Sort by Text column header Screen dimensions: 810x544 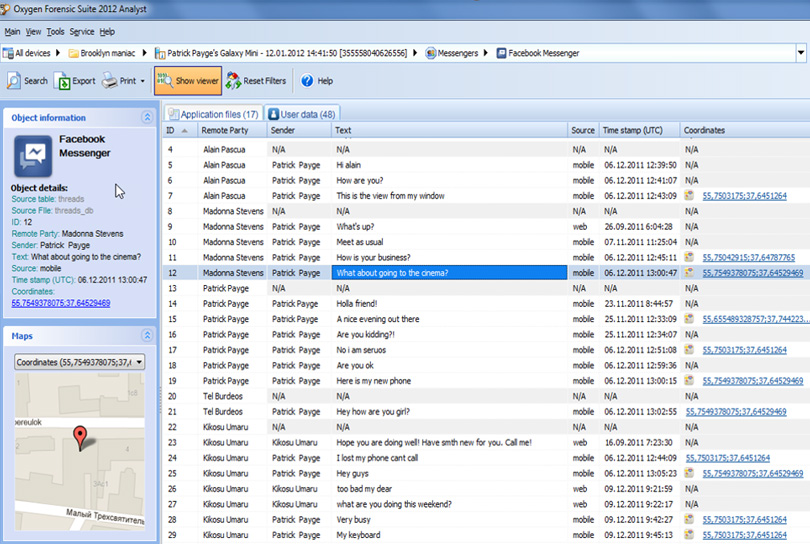449,130
